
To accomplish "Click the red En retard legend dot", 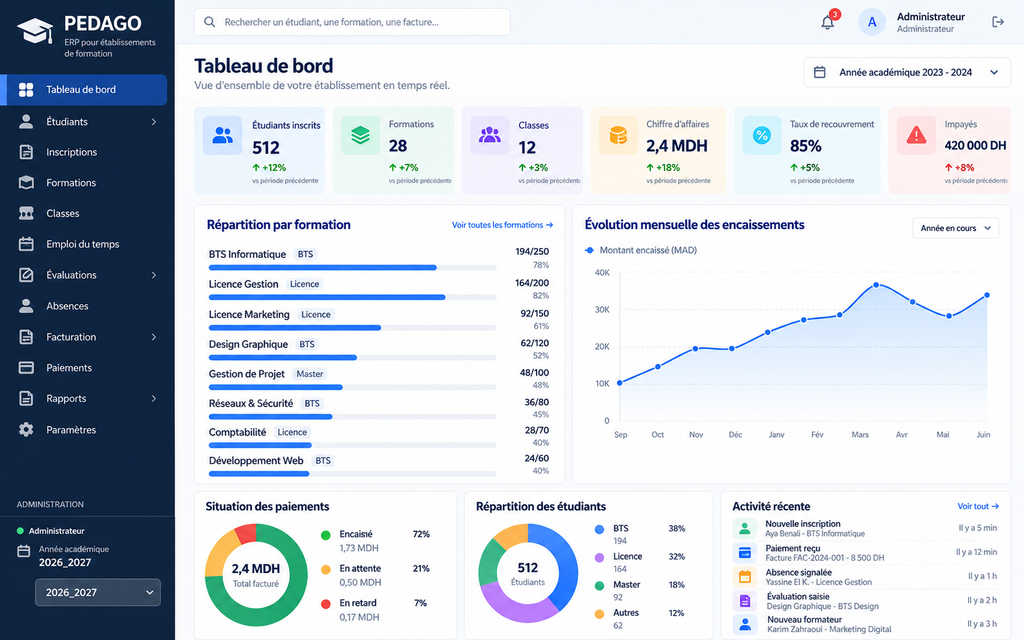I will point(326,603).
